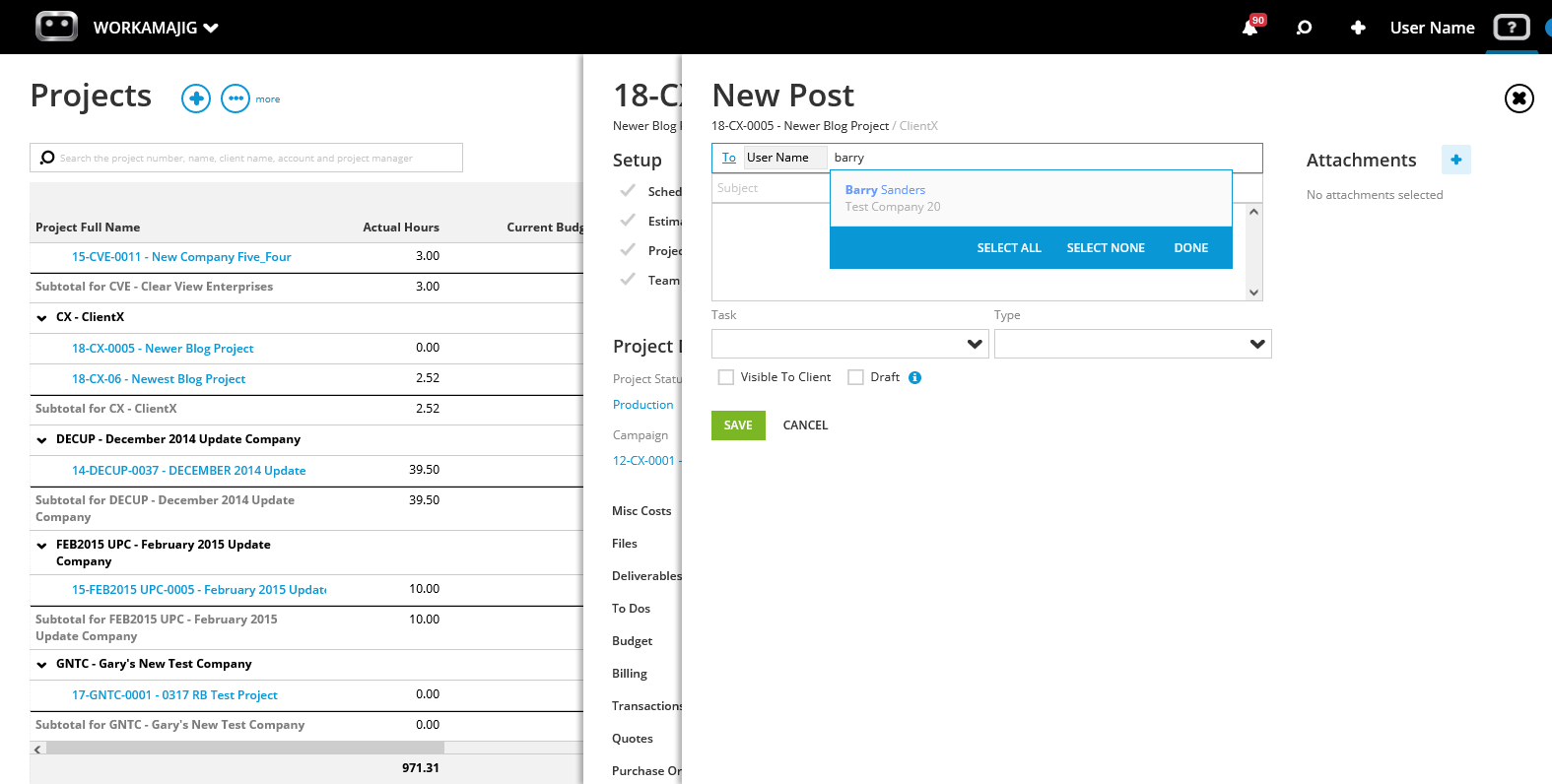
Task: Click the green SAVE button
Action: pos(738,425)
